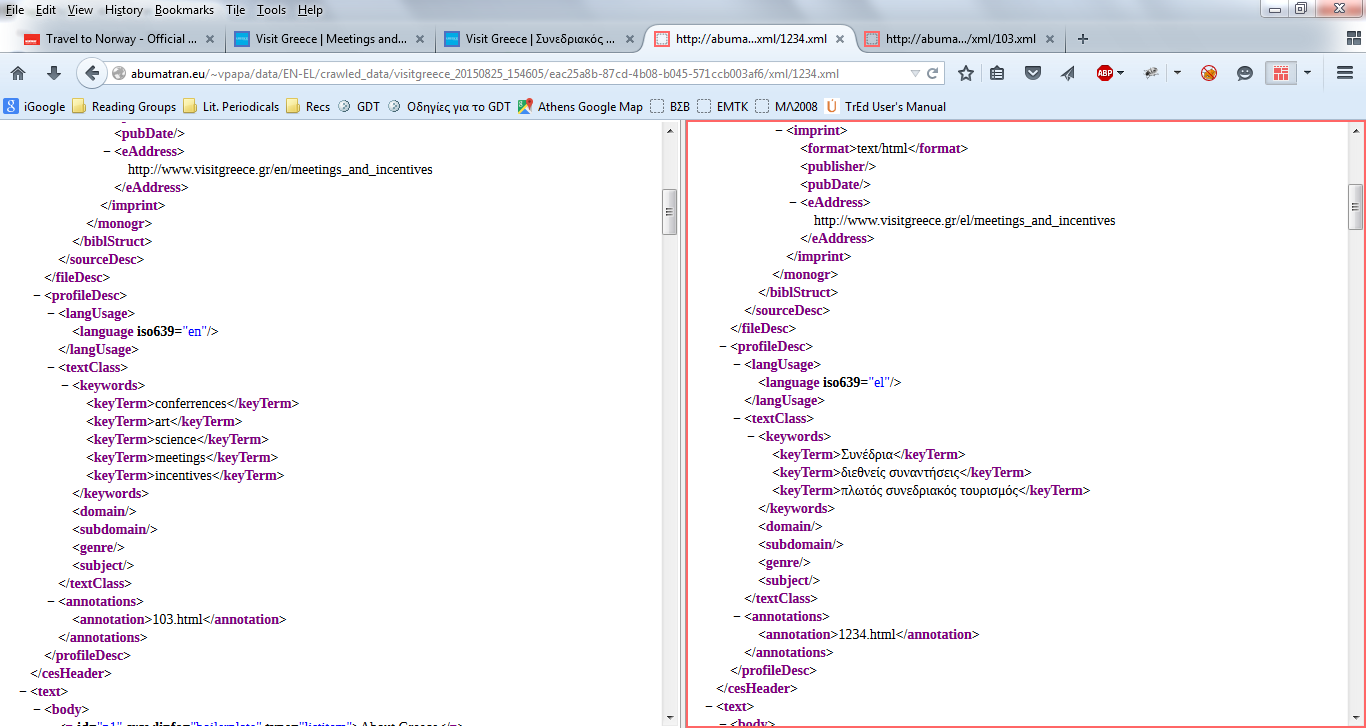This screenshot has height=728, width=1366.
Task: Click the "1234.html" annotation text
Action: coord(866,635)
